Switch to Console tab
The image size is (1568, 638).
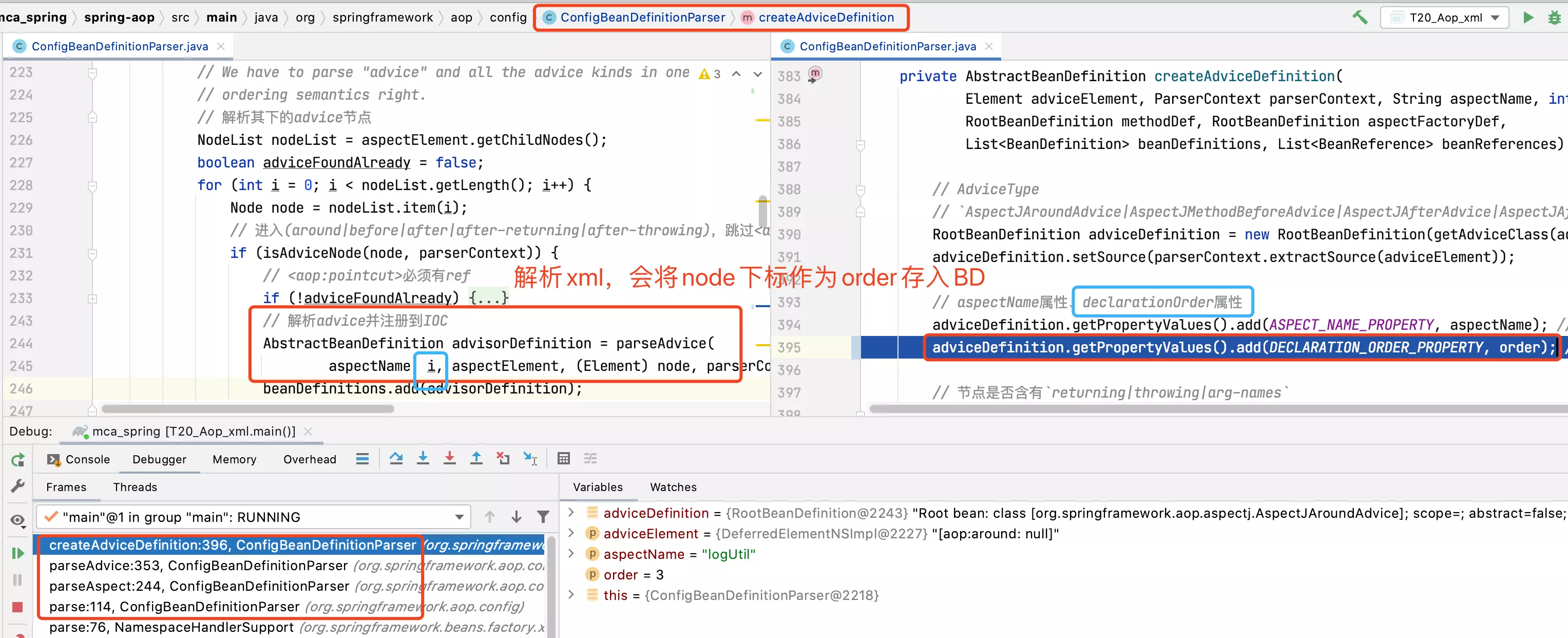pyautogui.click(x=79, y=459)
